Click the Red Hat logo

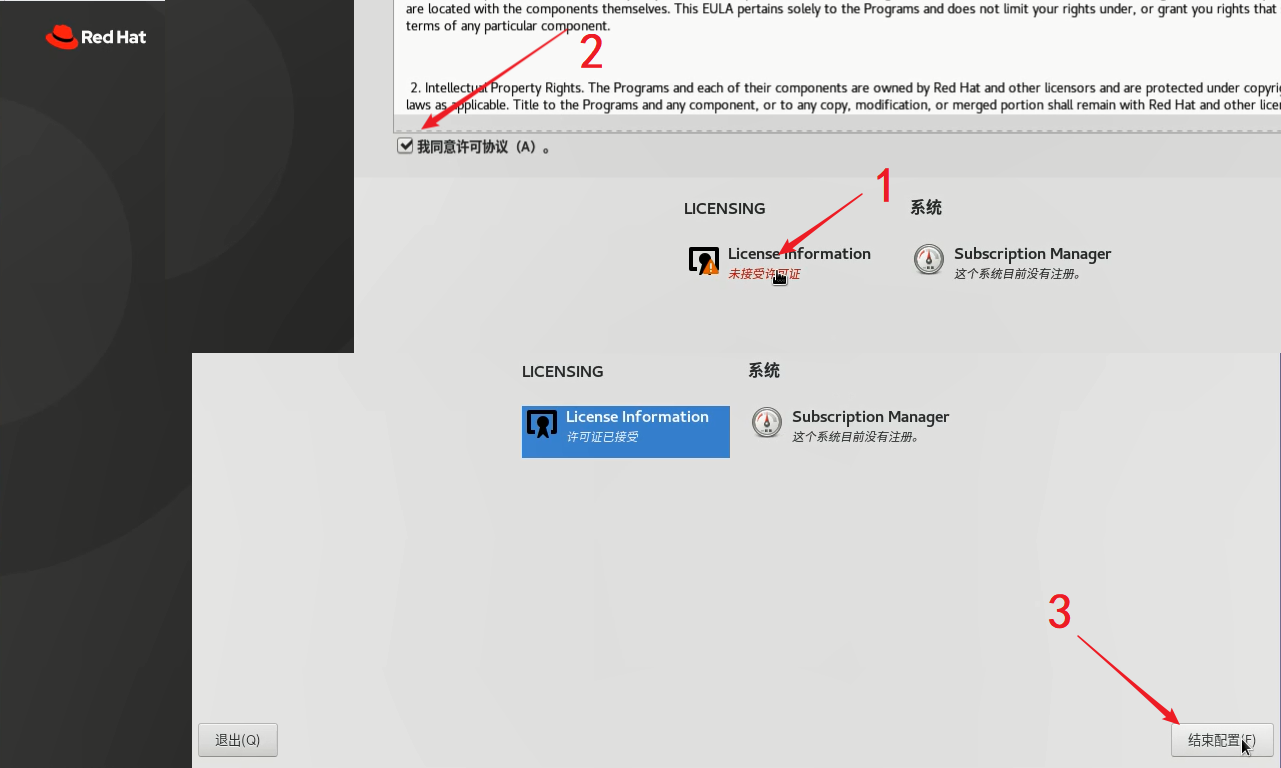pos(96,37)
